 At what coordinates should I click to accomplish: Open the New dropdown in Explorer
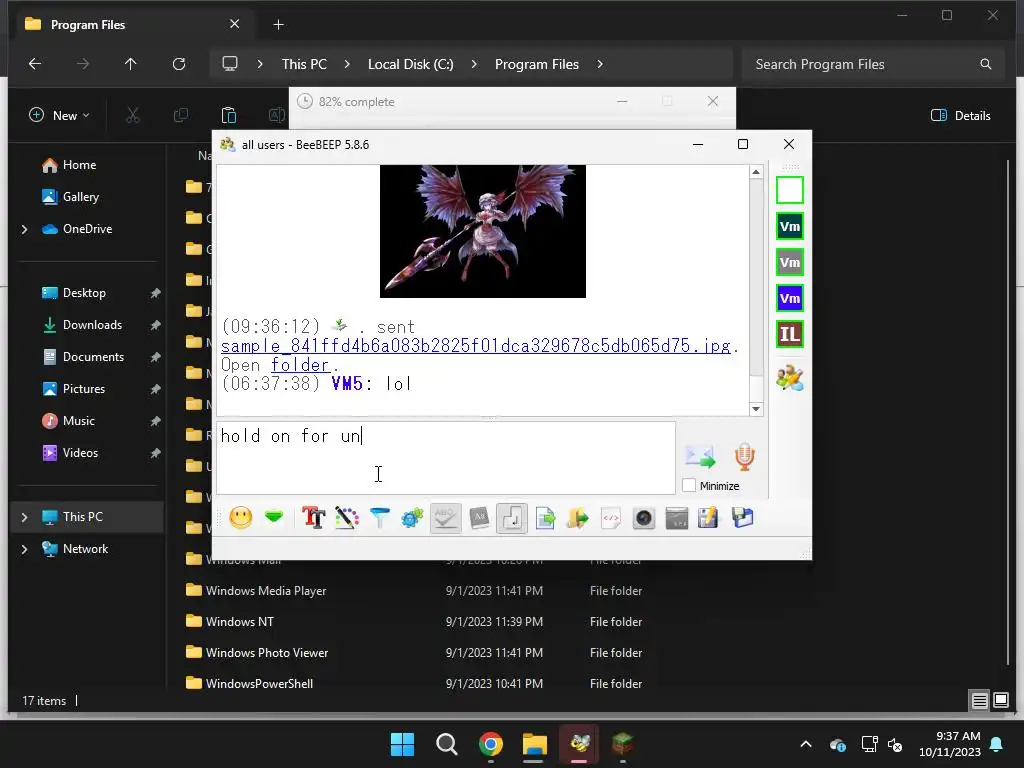click(59, 116)
